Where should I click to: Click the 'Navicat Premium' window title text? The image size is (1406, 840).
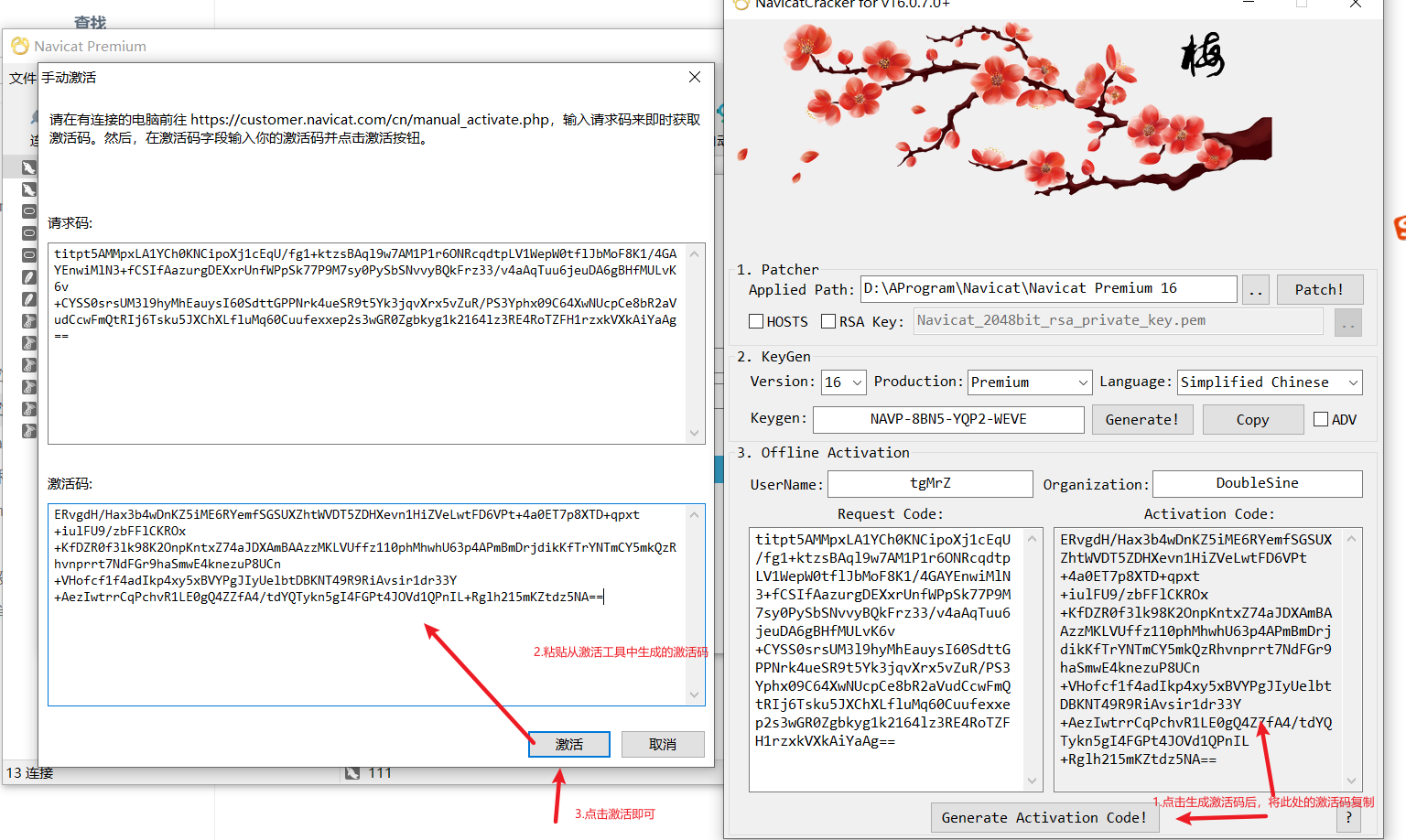90,47
